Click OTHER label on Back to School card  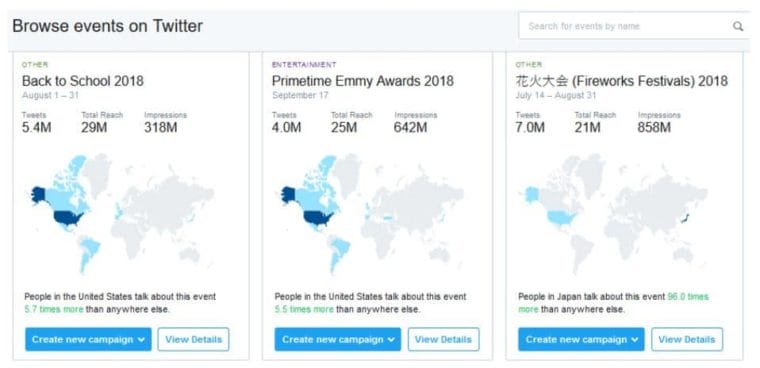[x=35, y=64]
